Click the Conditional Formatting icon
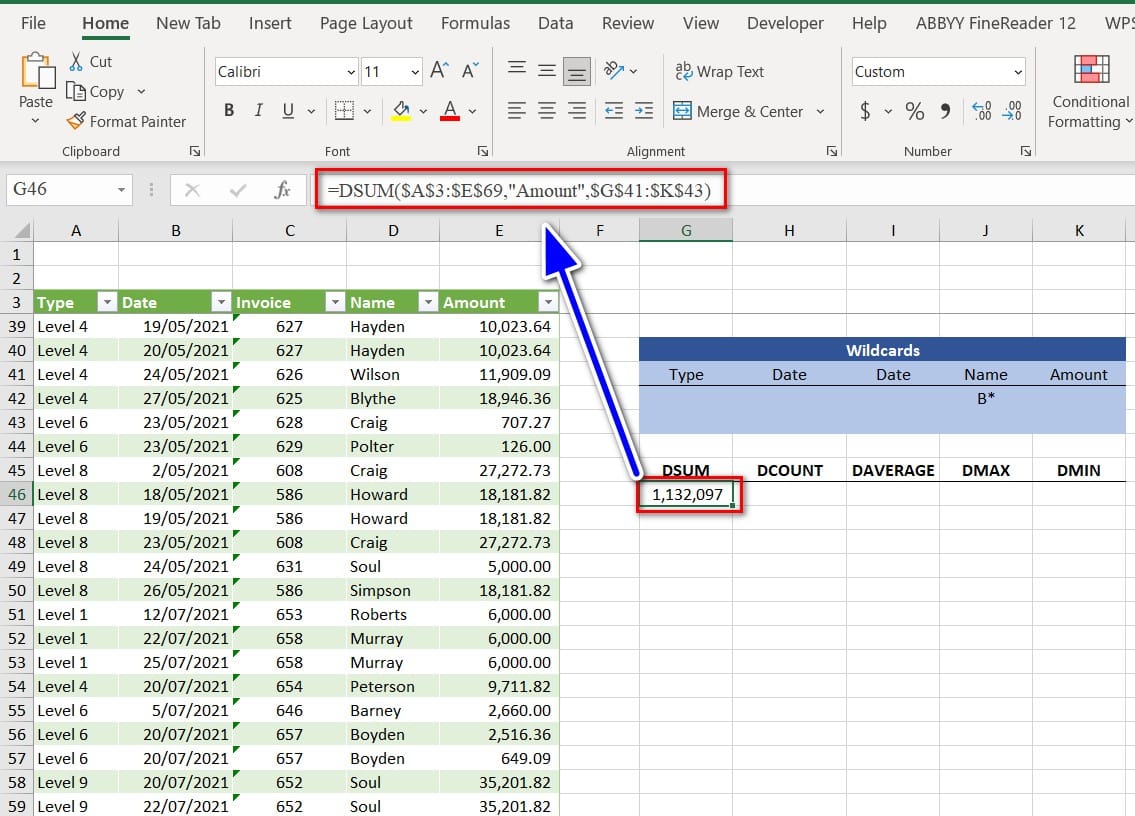The width and height of the screenshot is (1135, 816). 1091,70
